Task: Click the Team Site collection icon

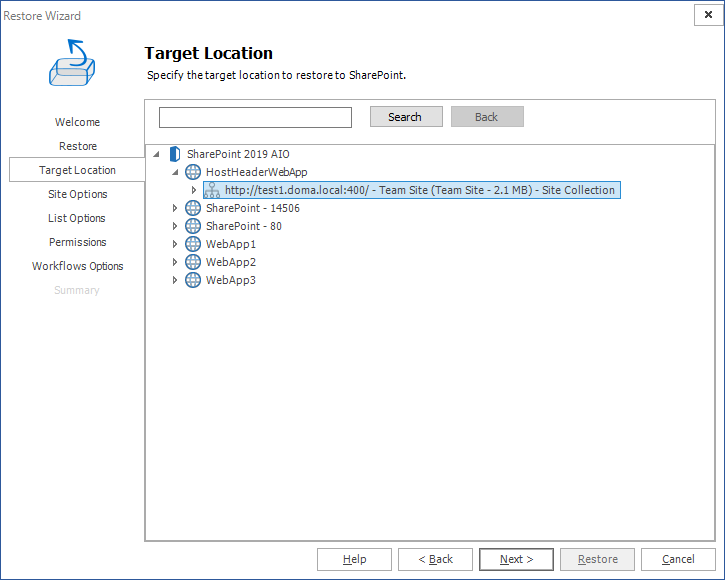Action: tap(212, 190)
